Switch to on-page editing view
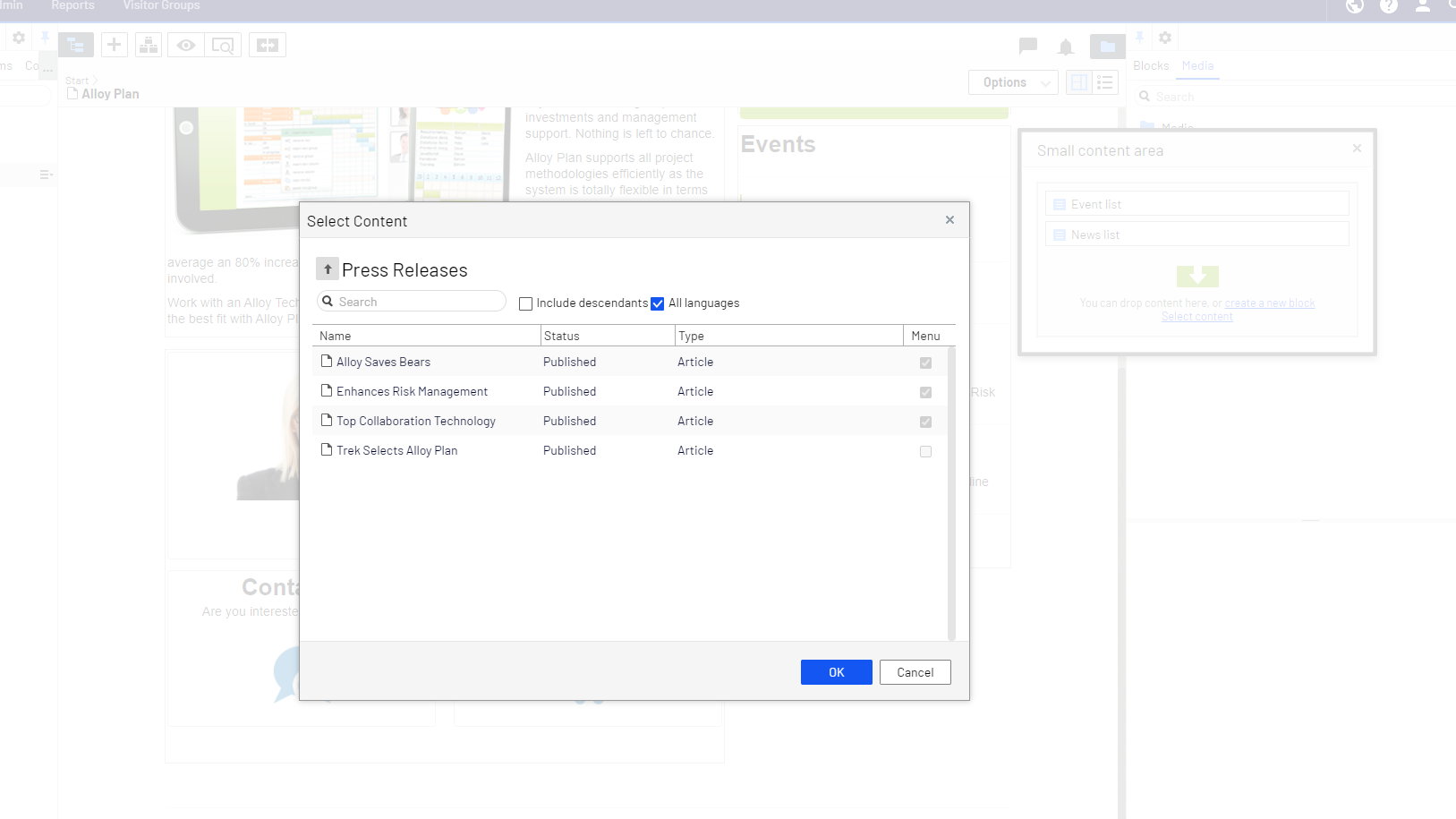This screenshot has width=1456, height=819. pyautogui.click(x=1079, y=82)
